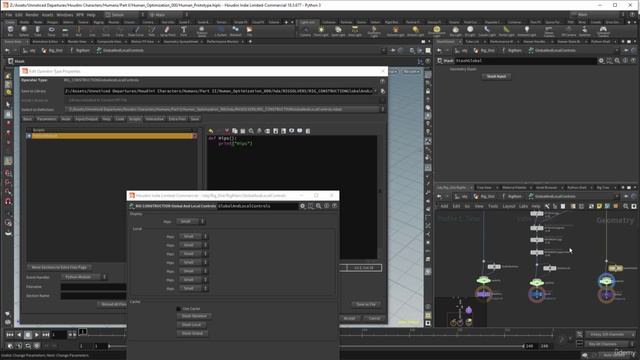Open the first Local Hips dropdown
Viewport: 640px width, 360px height.
coord(193,236)
